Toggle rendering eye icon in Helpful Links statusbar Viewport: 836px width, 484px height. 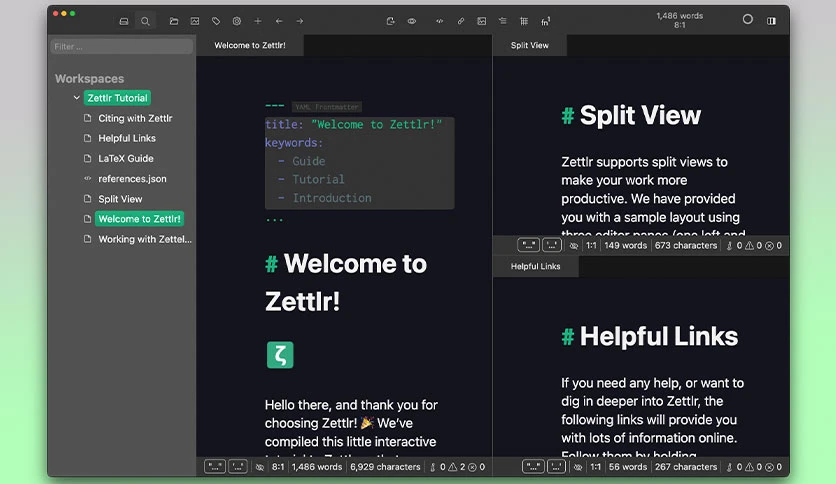[578, 467]
